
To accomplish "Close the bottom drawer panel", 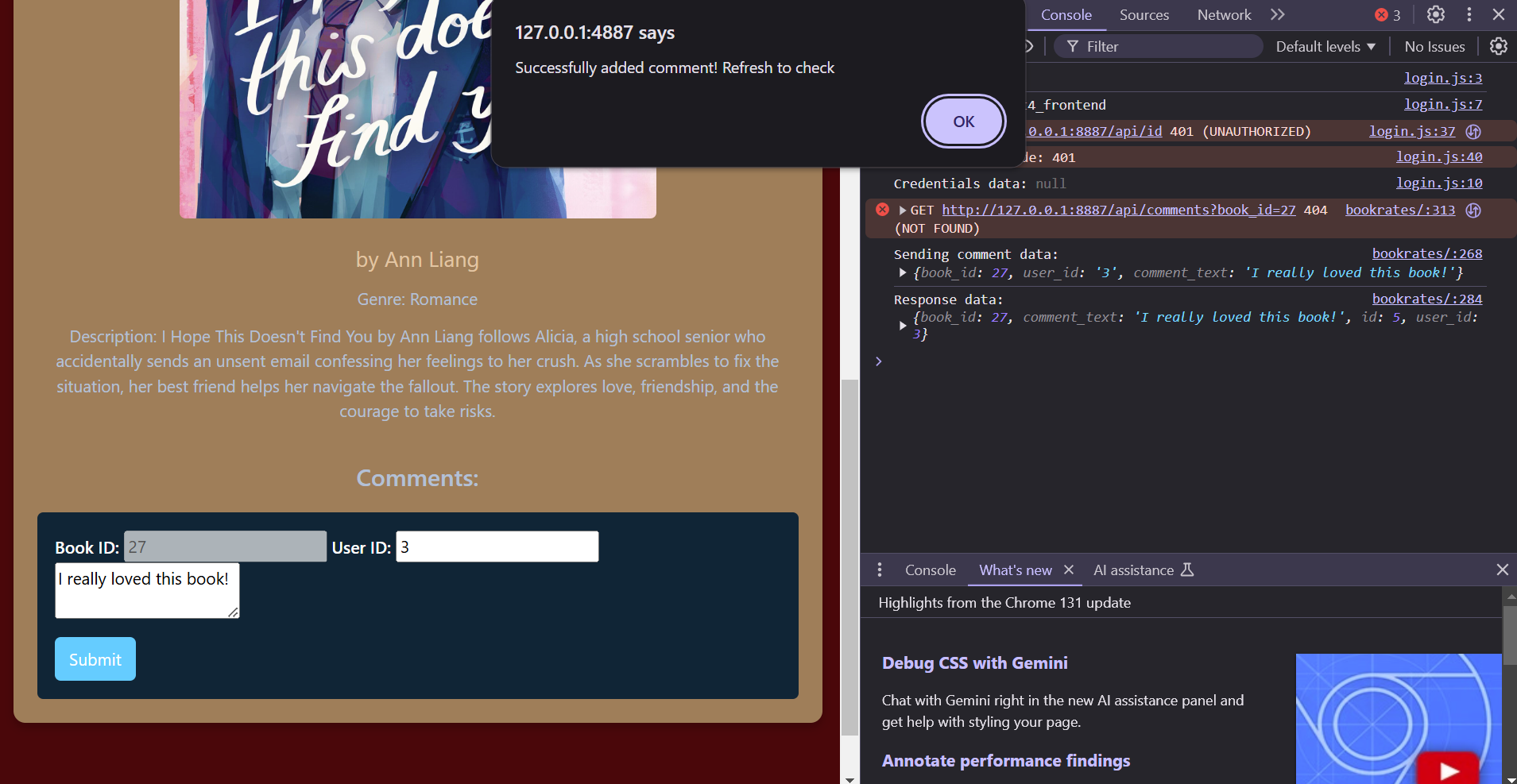I will click(x=1502, y=570).
